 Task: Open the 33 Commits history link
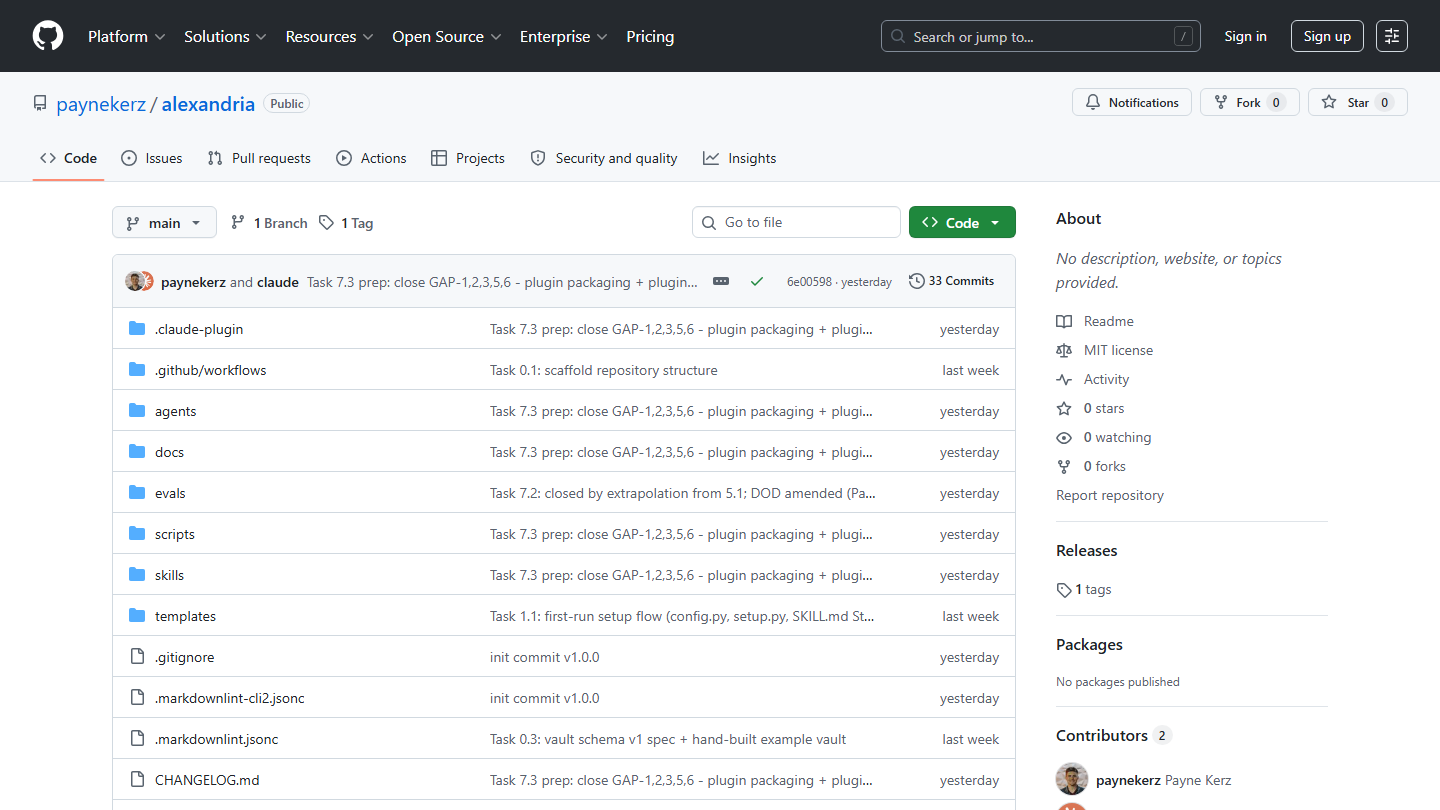951,281
